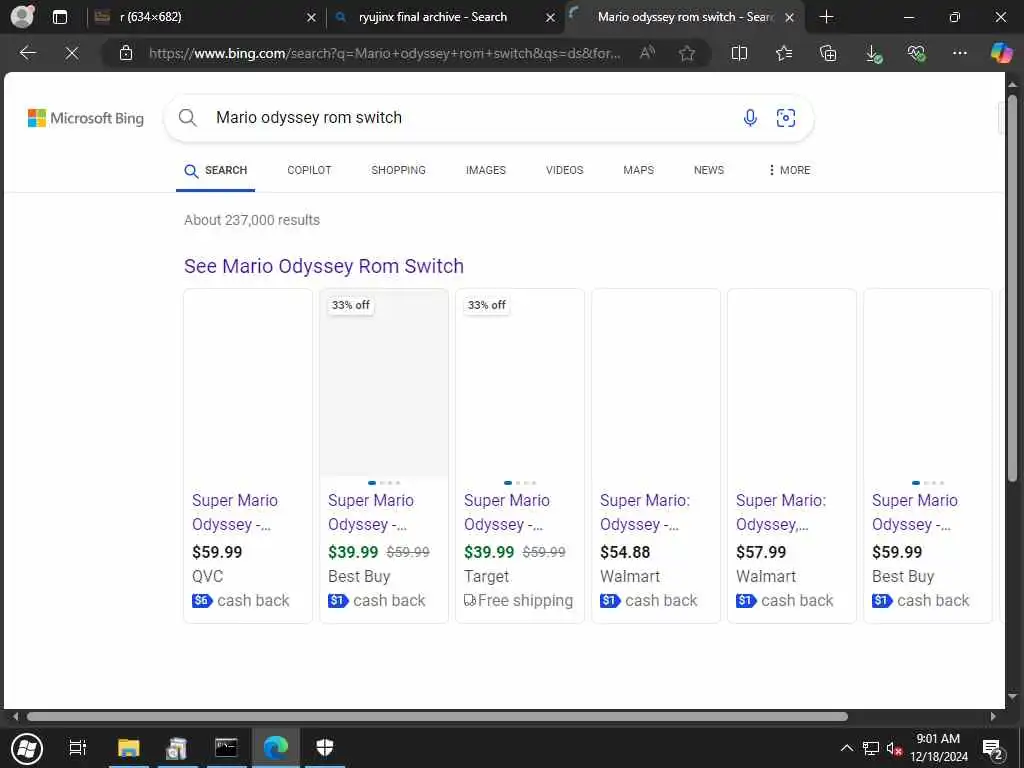Click the Target 33% off badge
Image resolution: width=1024 pixels, height=768 pixels.
point(487,305)
